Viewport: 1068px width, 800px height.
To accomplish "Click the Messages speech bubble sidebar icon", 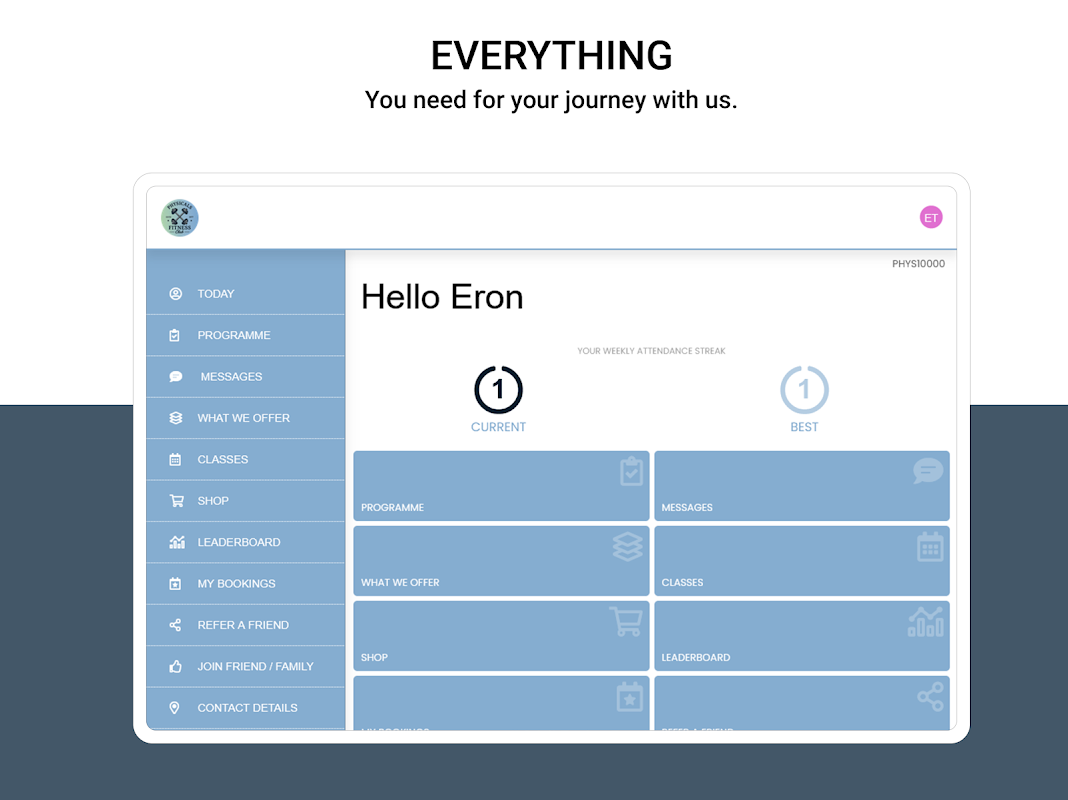I will 176,377.
